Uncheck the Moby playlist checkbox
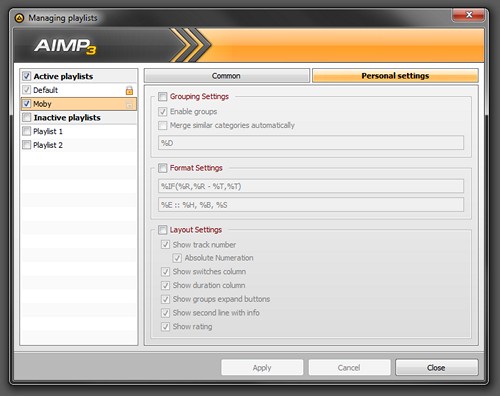Viewport: 500px width, 396px height. (x=27, y=104)
